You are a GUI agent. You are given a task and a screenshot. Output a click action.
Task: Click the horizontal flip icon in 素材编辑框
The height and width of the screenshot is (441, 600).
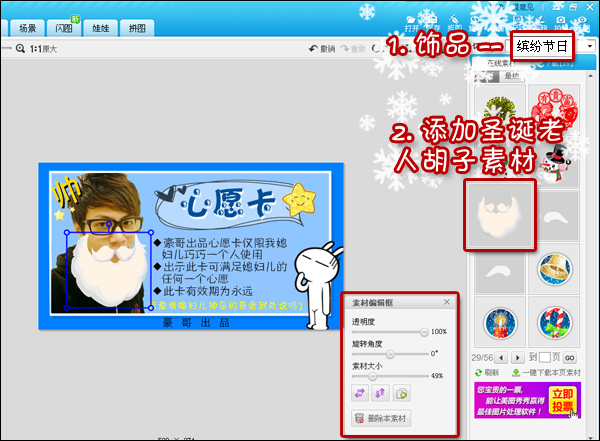click(x=357, y=394)
